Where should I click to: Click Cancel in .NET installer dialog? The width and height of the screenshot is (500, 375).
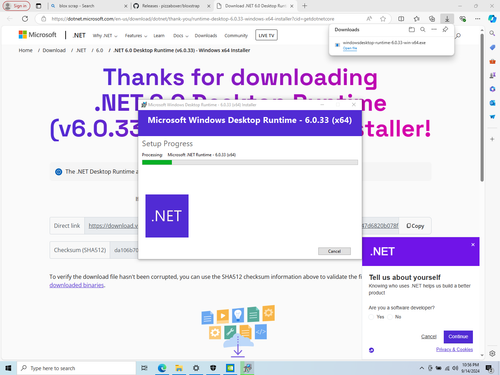point(334,251)
